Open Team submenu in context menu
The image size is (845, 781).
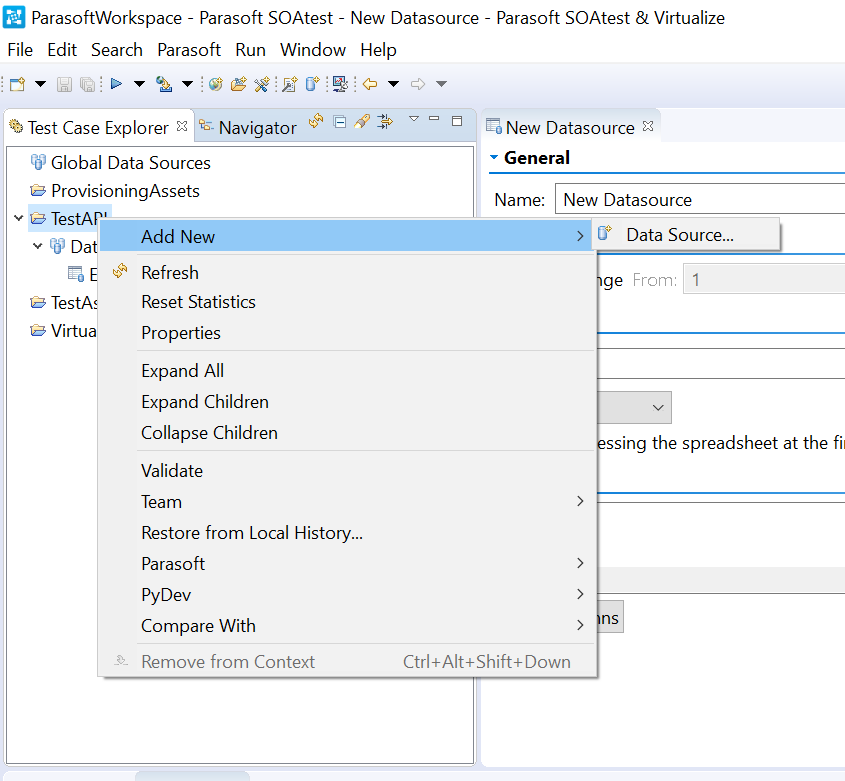348,502
